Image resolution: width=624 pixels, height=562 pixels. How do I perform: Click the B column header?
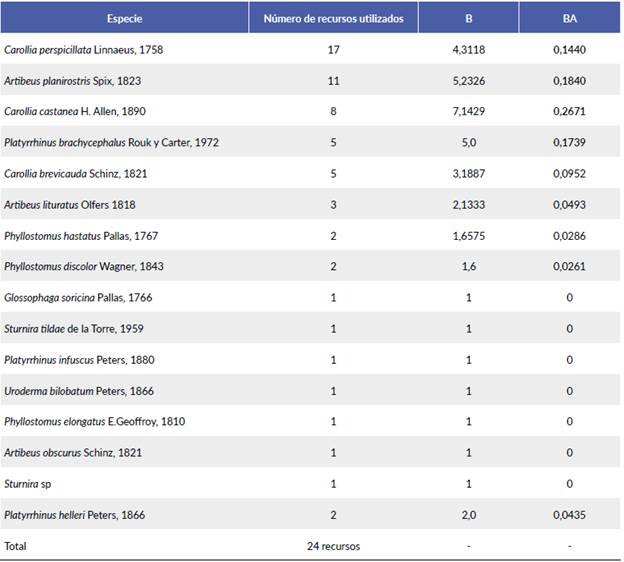click(x=468, y=18)
